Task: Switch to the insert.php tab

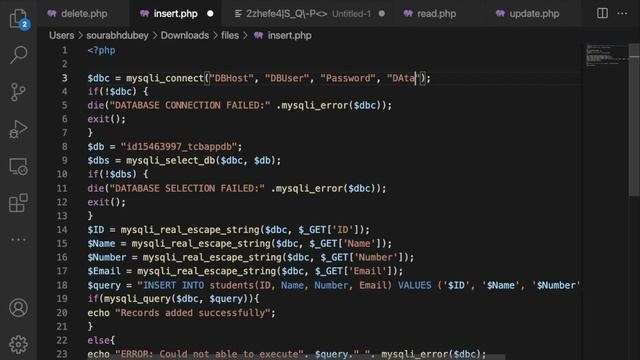Action: 176,13
